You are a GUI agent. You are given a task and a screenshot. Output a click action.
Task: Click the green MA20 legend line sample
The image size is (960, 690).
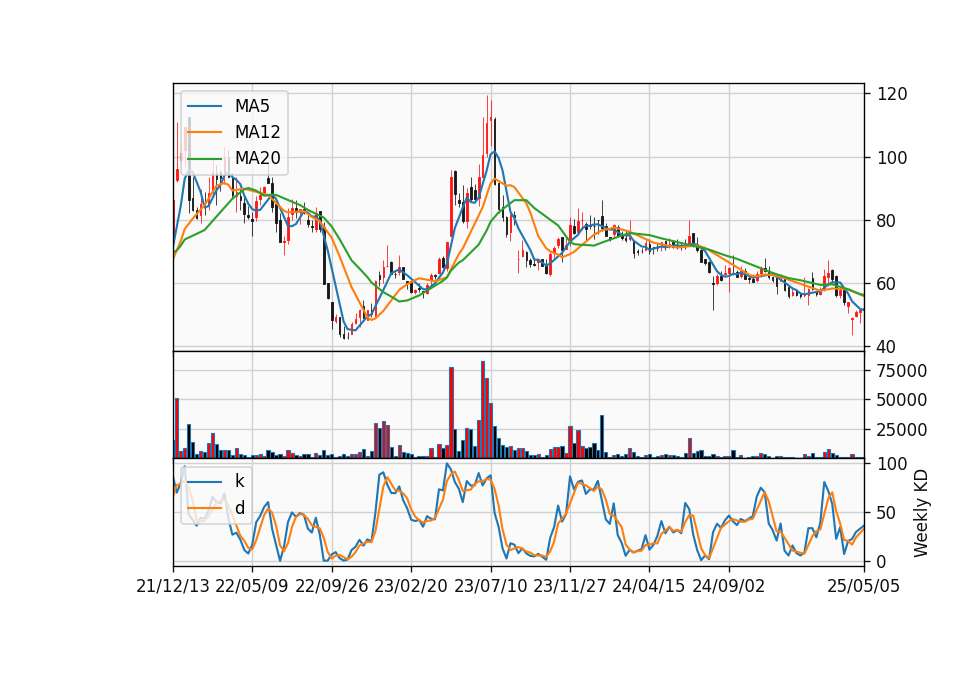(204, 159)
